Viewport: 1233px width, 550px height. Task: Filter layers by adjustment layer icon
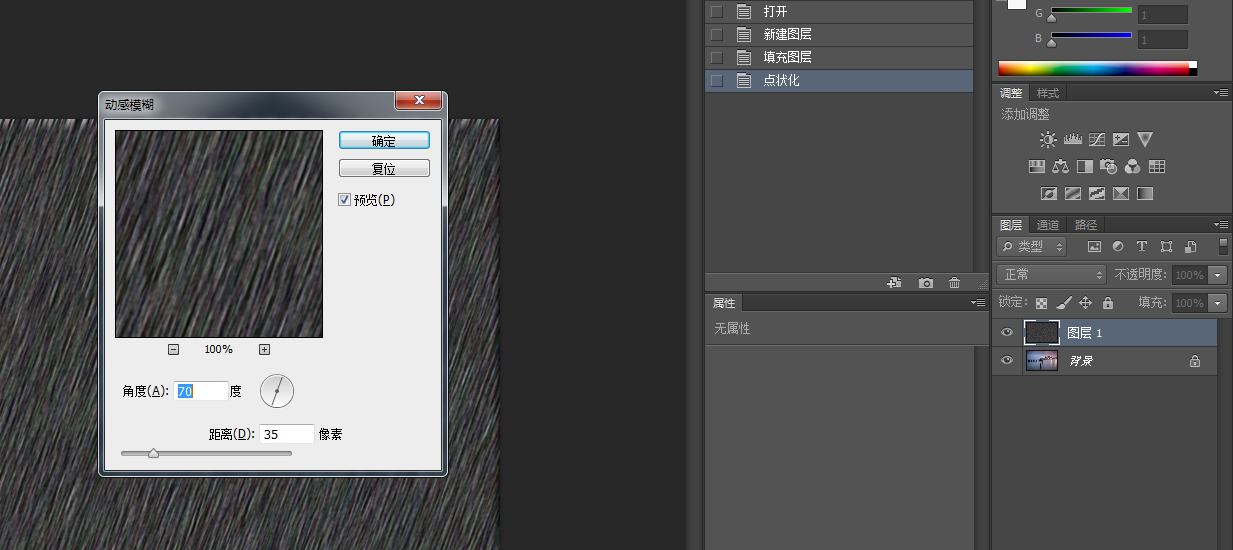[1118, 246]
